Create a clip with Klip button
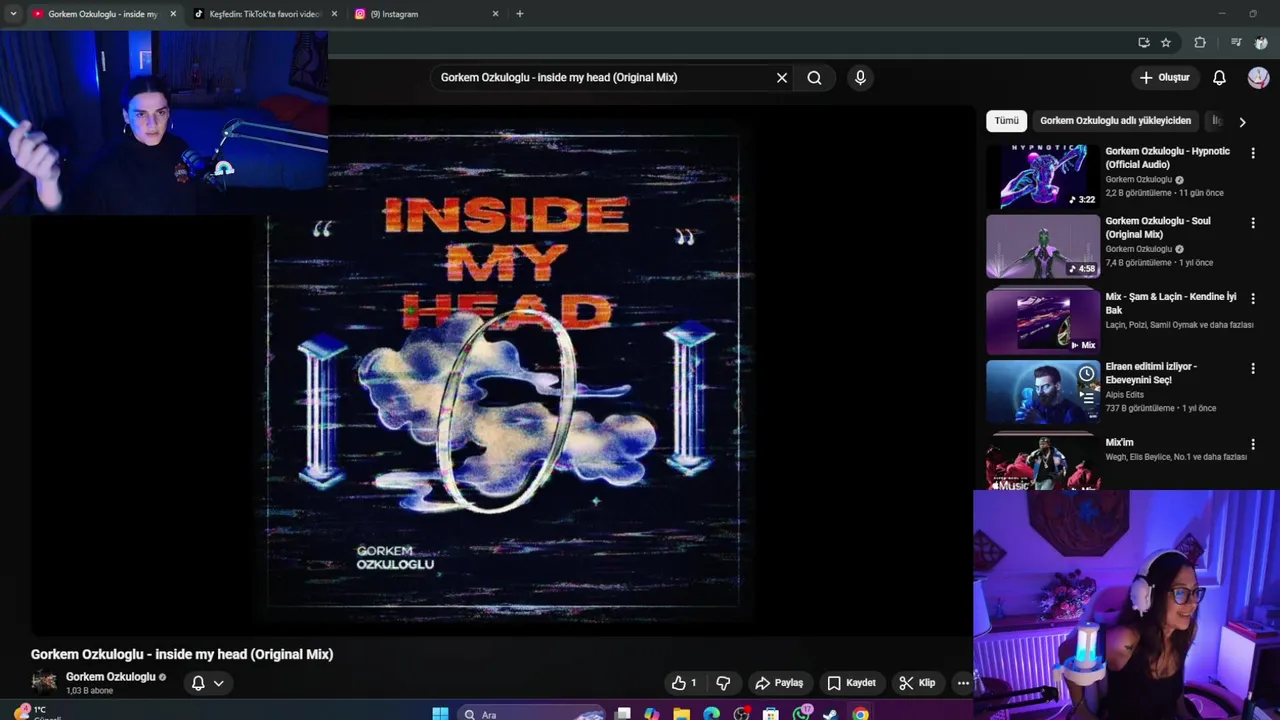The image size is (1280, 720). click(x=917, y=683)
